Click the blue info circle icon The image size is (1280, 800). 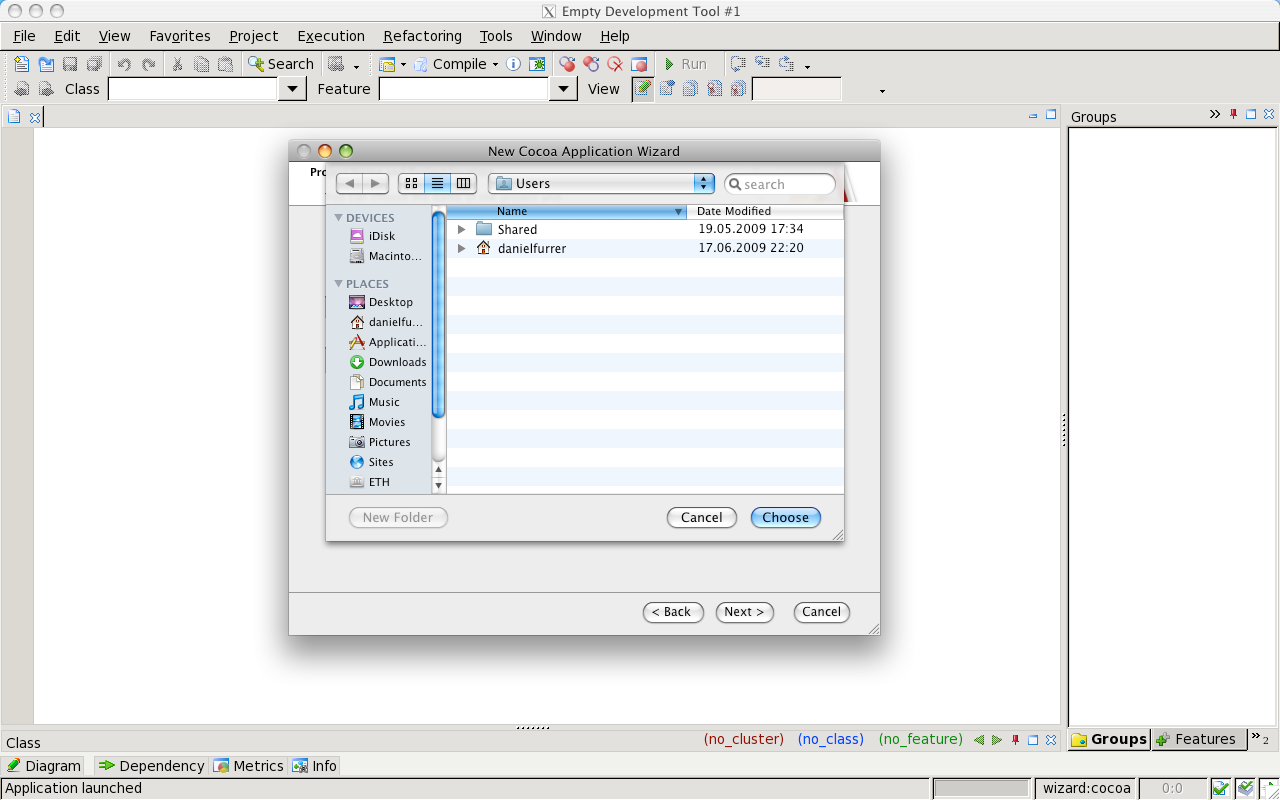tap(513, 64)
